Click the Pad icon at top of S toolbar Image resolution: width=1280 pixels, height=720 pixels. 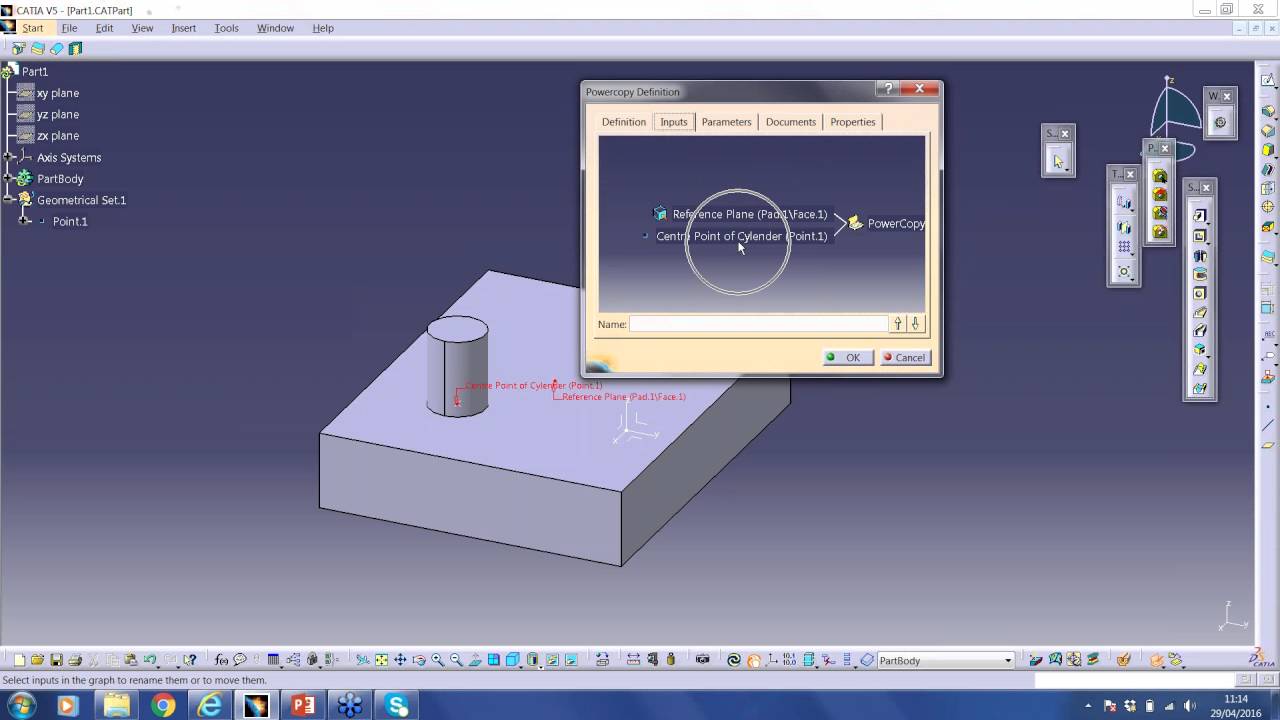click(1200, 215)
